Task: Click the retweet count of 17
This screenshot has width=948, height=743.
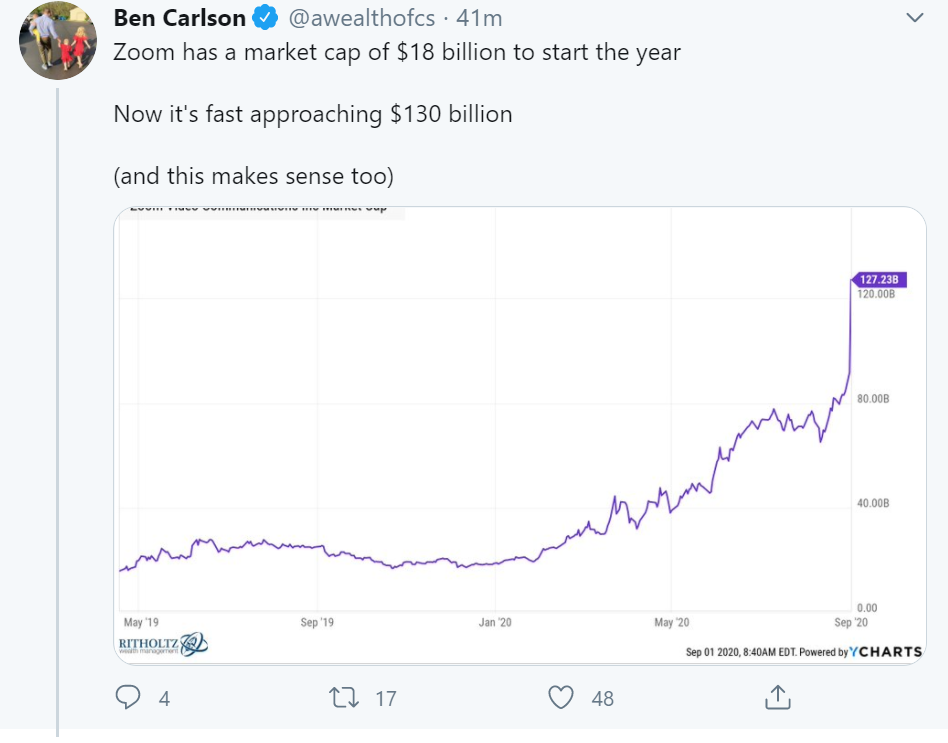Action: tap(386, 698)
